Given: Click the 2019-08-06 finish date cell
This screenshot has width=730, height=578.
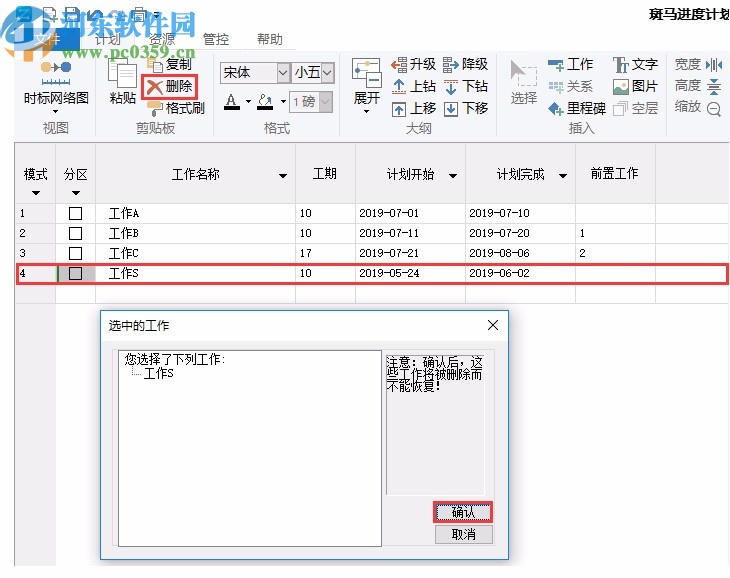Looking at the screenshot, I should [520, 253].
